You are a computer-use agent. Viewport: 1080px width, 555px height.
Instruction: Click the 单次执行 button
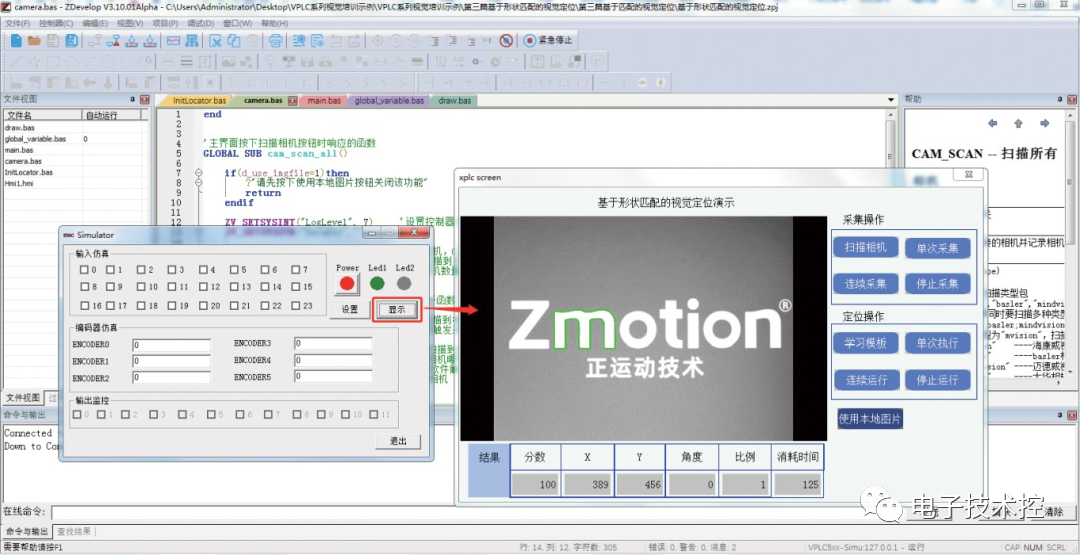pyautogui.click(x=938, y=343)
